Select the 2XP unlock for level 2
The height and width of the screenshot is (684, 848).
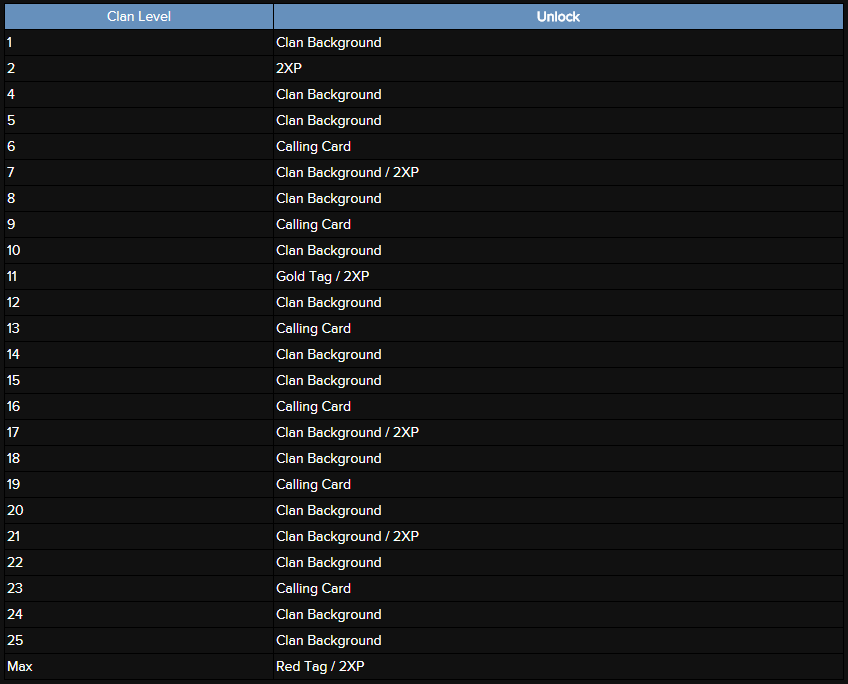click(x=558, y=68)
